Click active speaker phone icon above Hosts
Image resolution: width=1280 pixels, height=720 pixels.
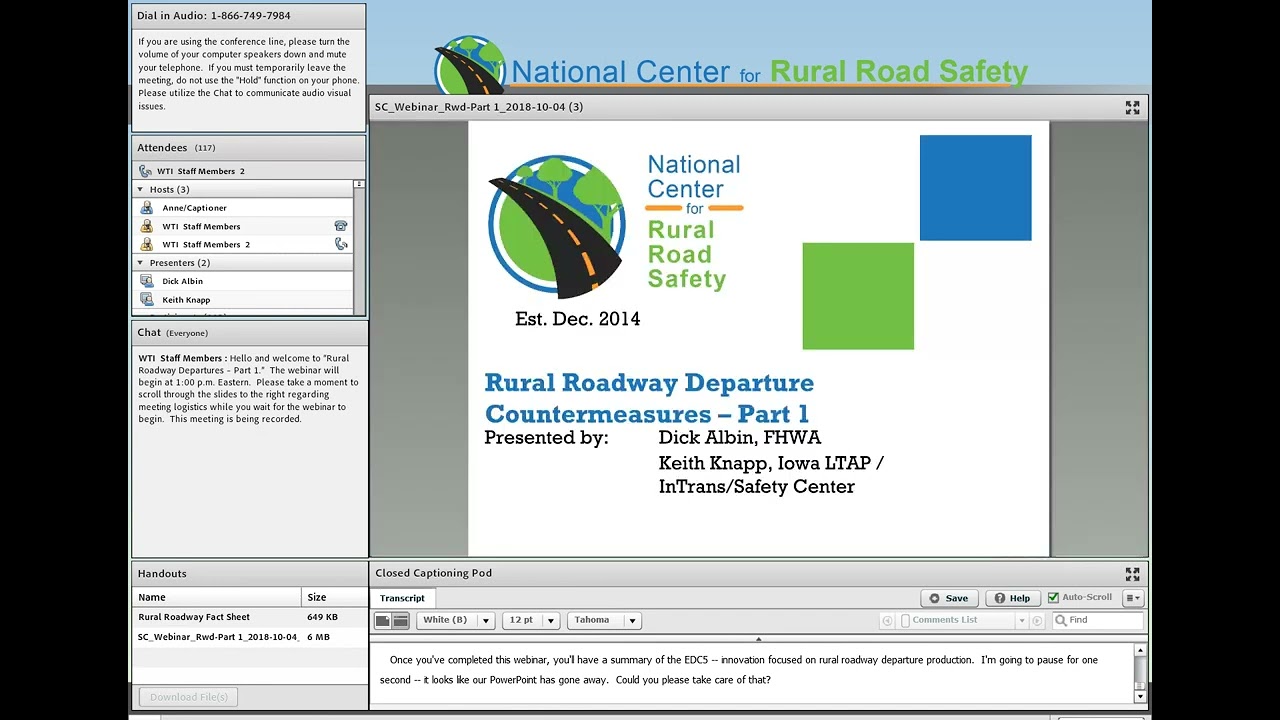point(145,171)
